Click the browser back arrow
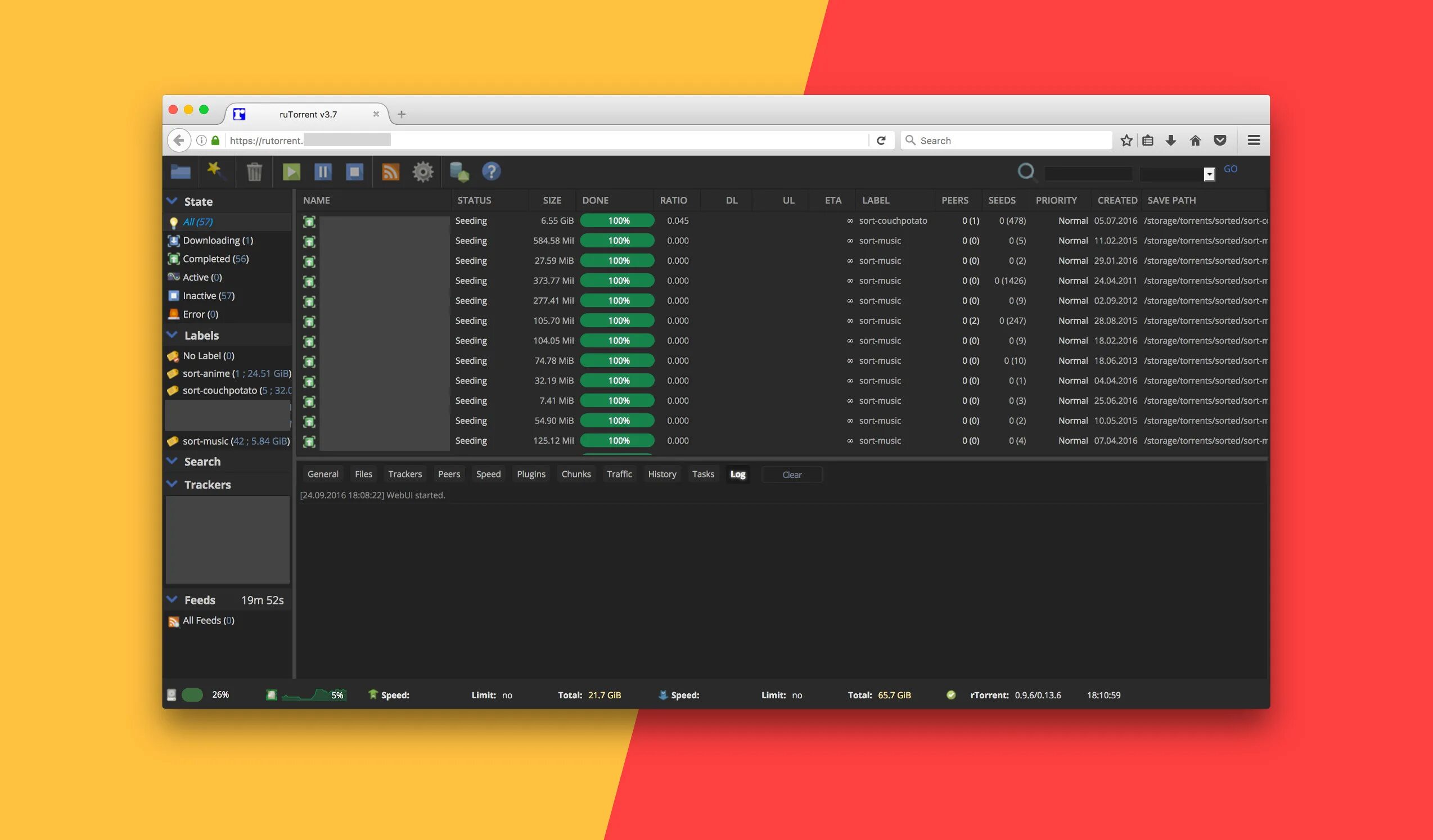Screen dimensions: 1433x840 click(179, 141)
